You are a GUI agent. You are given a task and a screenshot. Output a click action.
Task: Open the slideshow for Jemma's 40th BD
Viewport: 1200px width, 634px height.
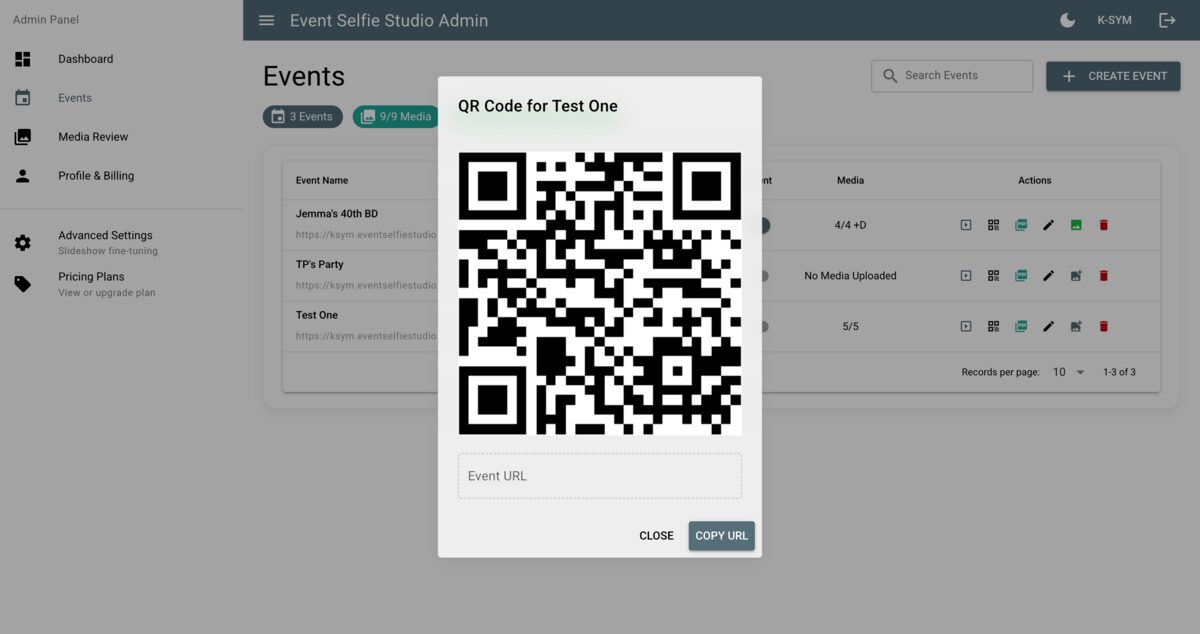pos(965,225)
